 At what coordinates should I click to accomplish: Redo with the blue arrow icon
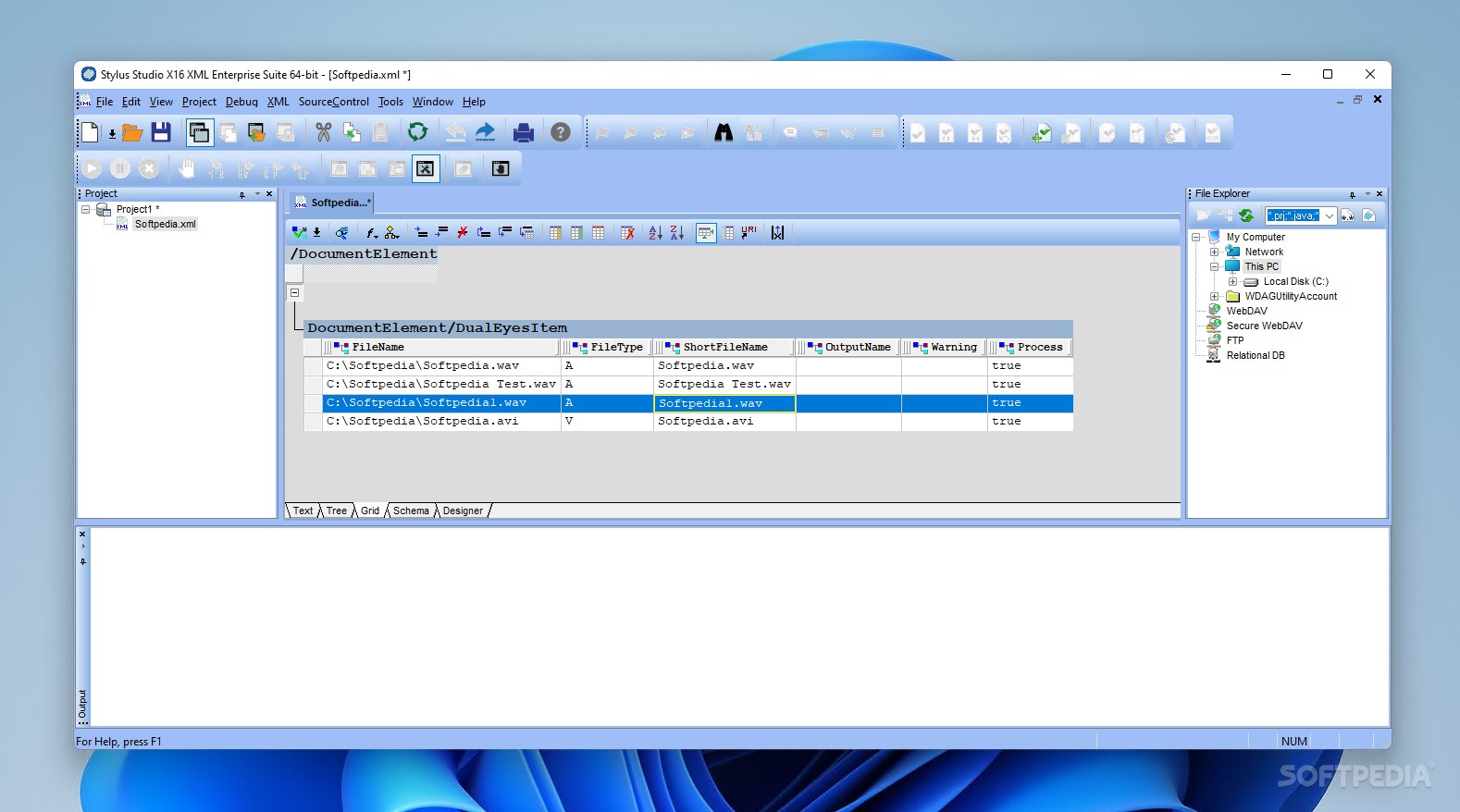[485, 132]
